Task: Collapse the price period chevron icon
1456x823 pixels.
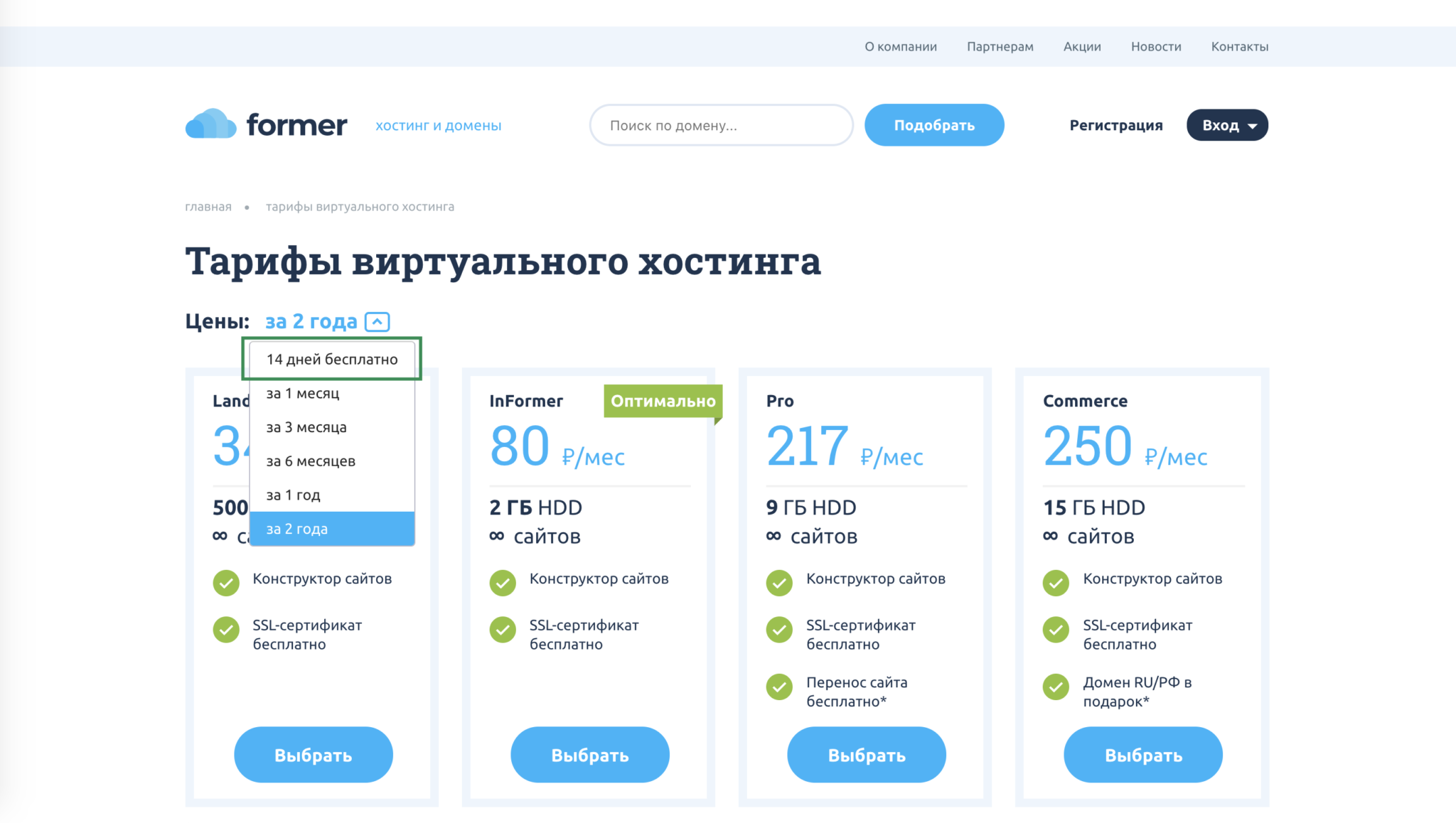Action: tap(377, 322)
